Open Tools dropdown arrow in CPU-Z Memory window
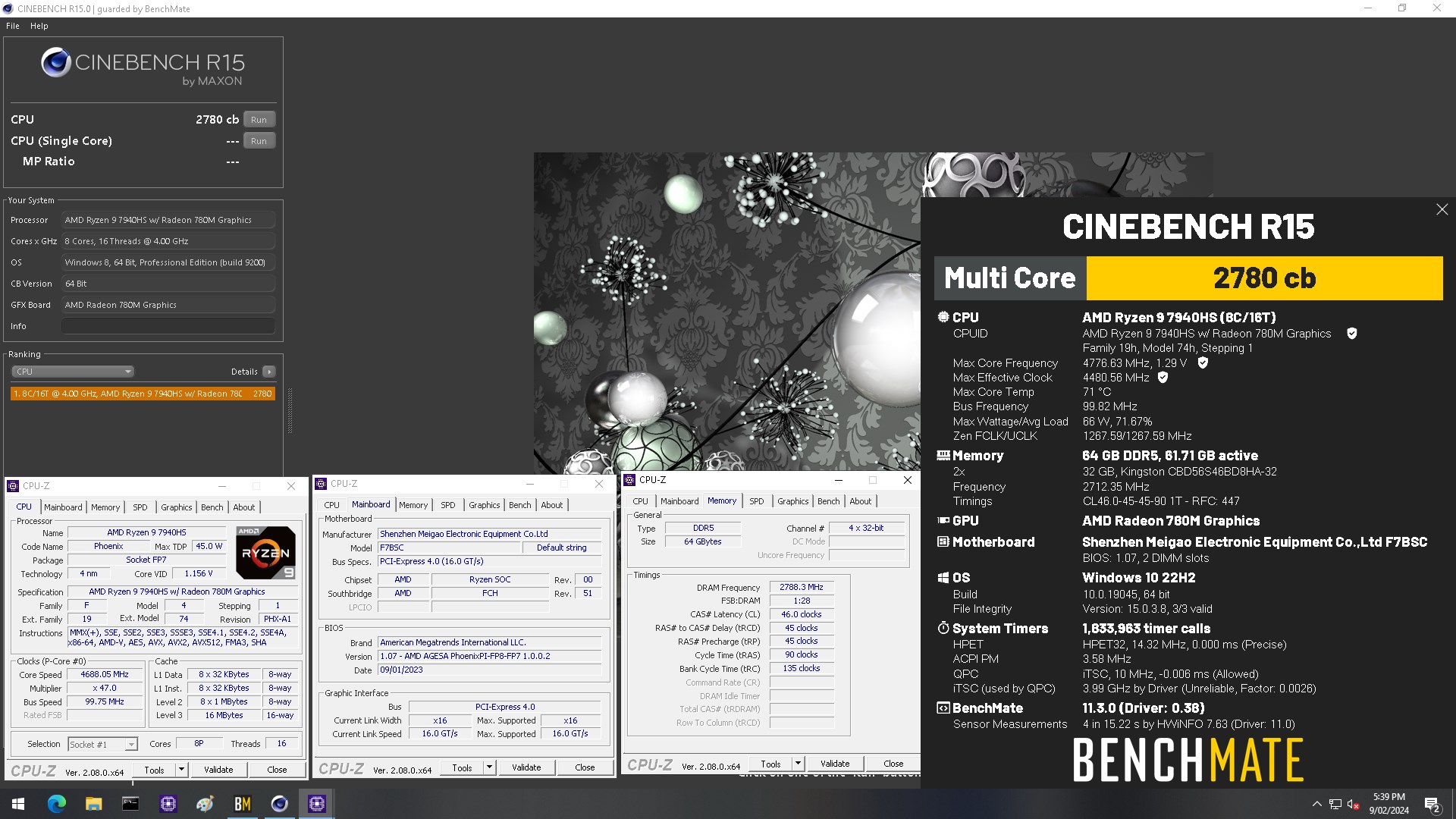The image size is (1456, 819). (x=798, y=764)
